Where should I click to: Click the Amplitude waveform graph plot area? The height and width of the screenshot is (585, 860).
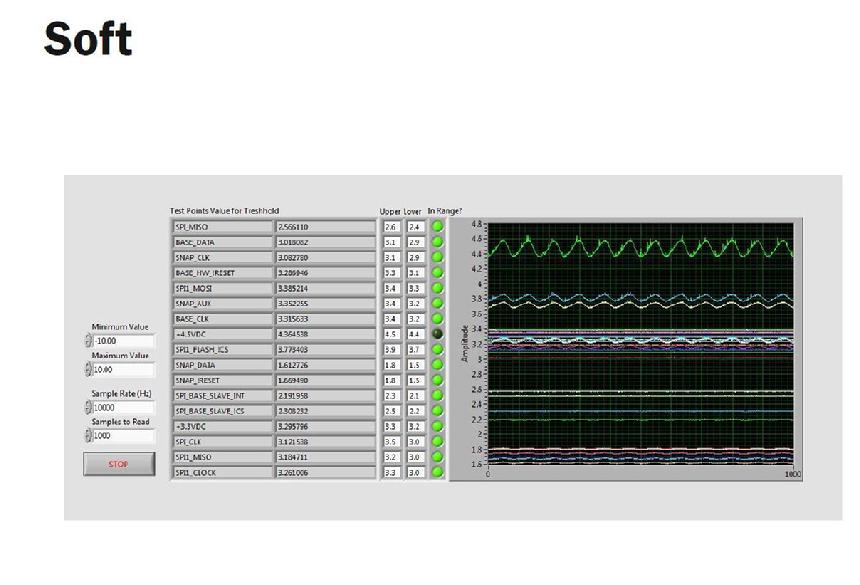[641, 344]
